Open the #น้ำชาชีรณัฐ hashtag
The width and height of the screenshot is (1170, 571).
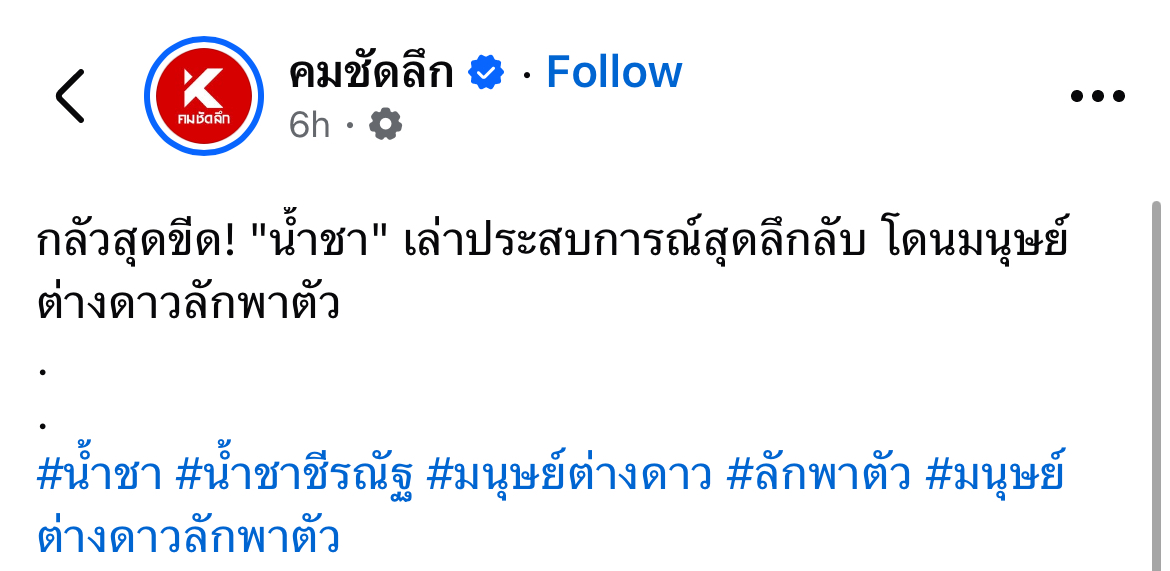pos(294,475)
